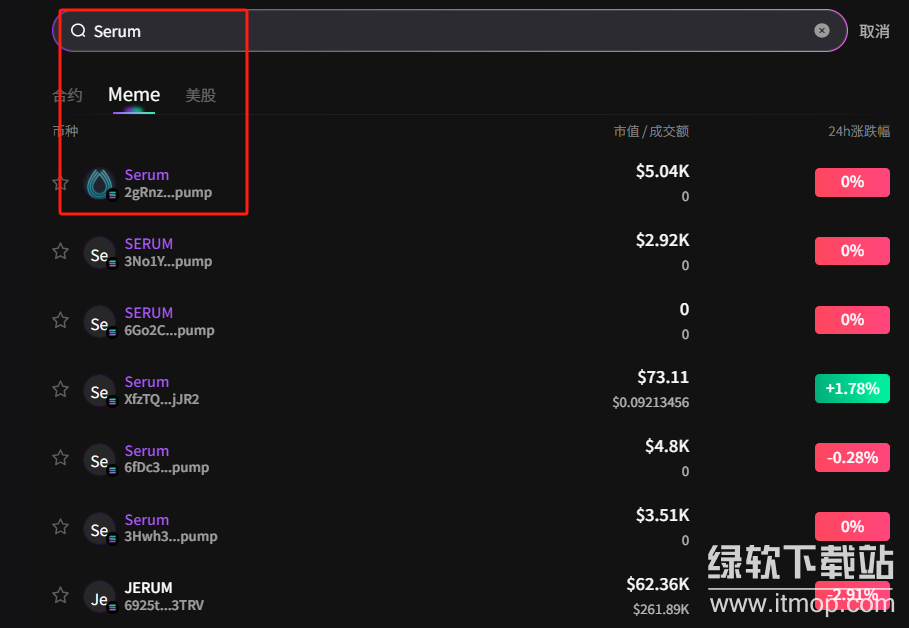
Task: Click the SERUM 3No1Y token avatar
Action: point(100,253)
